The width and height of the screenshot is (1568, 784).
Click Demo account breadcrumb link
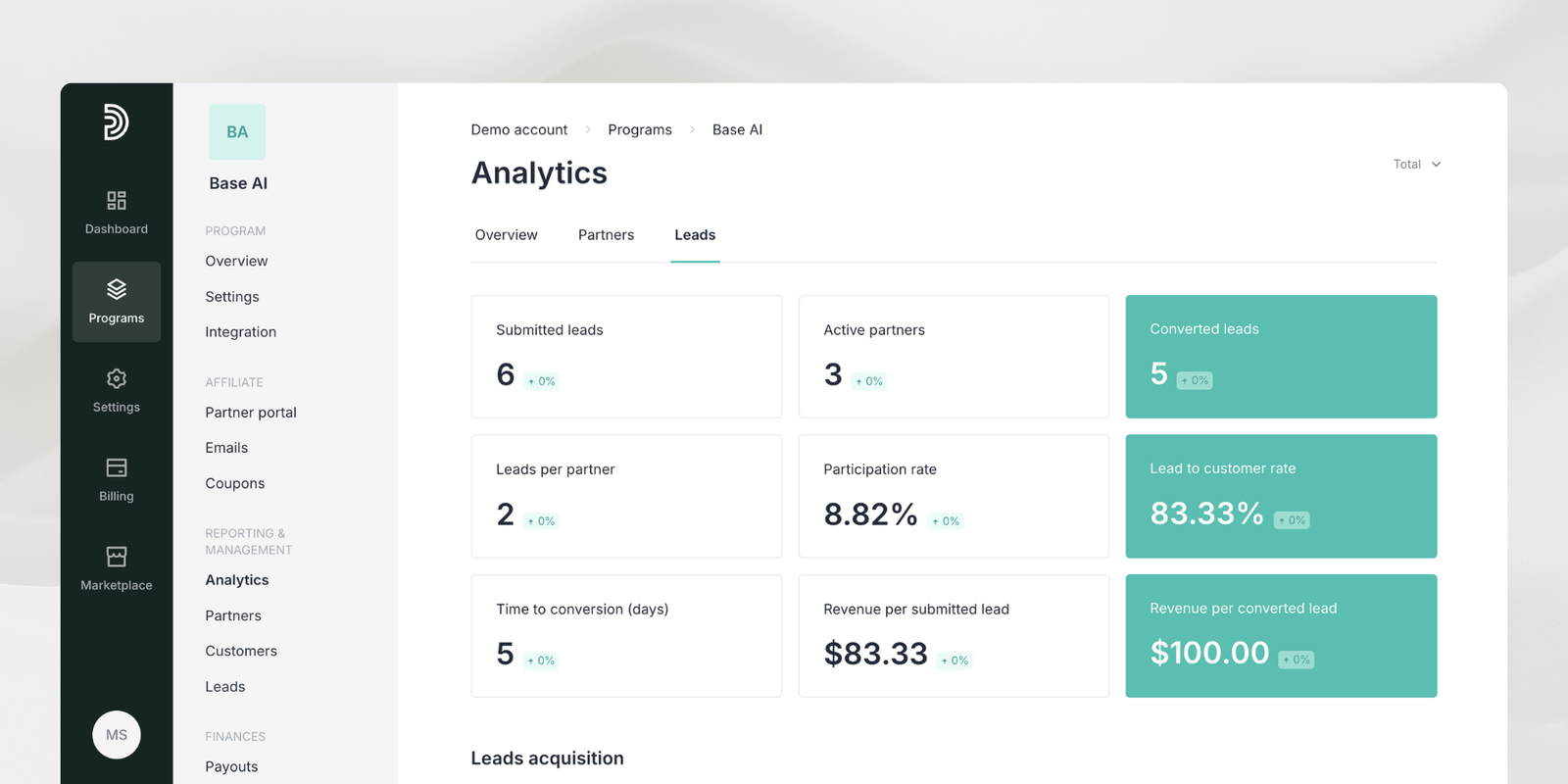click(x=518, y=129)
